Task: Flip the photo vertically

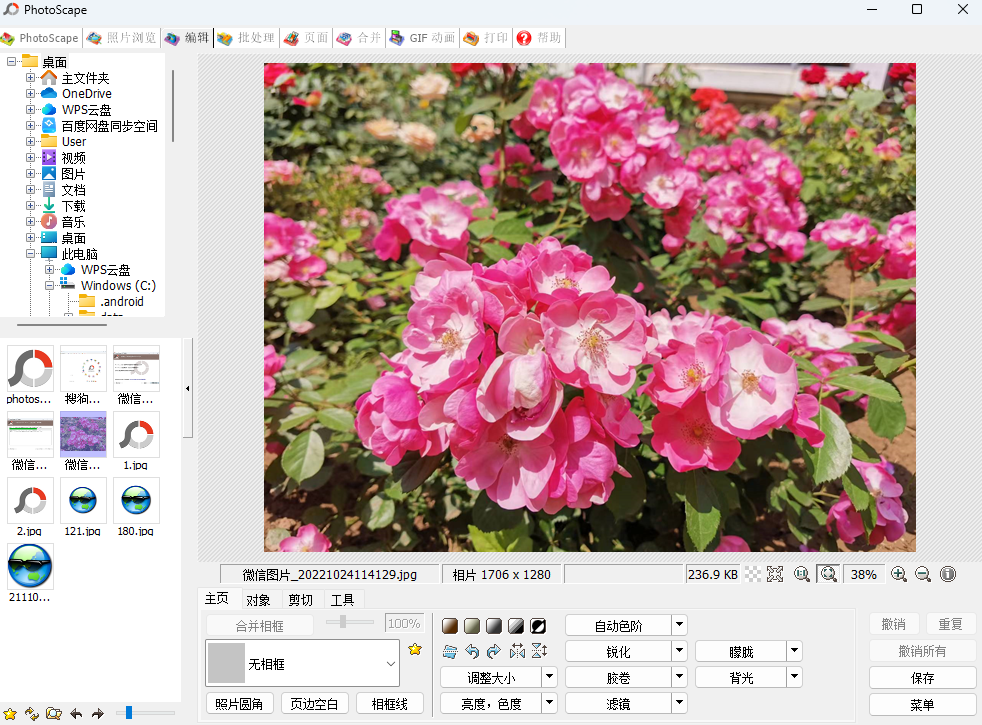Action: click(538, 651)
